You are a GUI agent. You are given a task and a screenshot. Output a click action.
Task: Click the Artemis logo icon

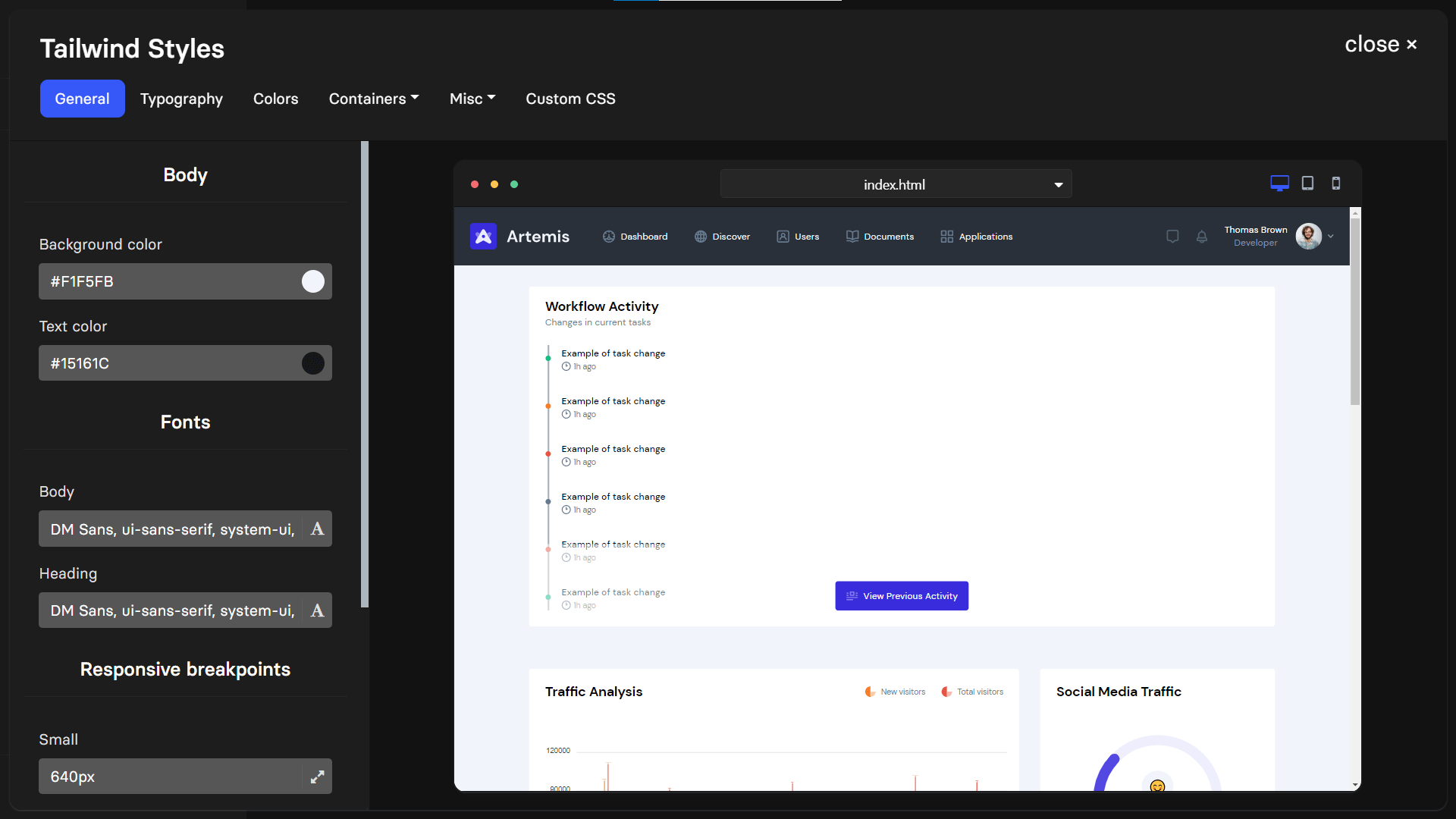click(483, 236)
